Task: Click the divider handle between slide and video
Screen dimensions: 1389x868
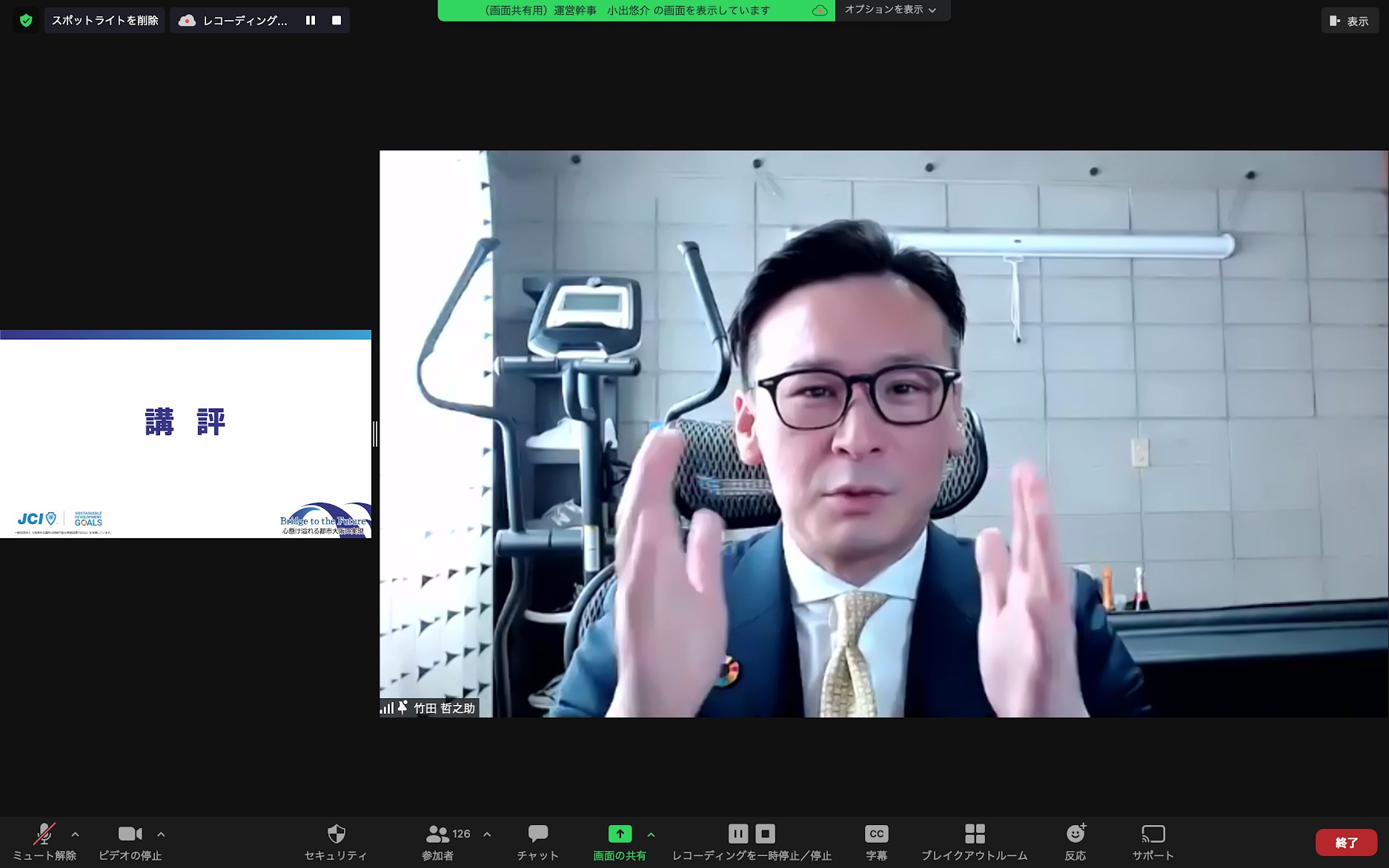Action: [x=375, y=434]
